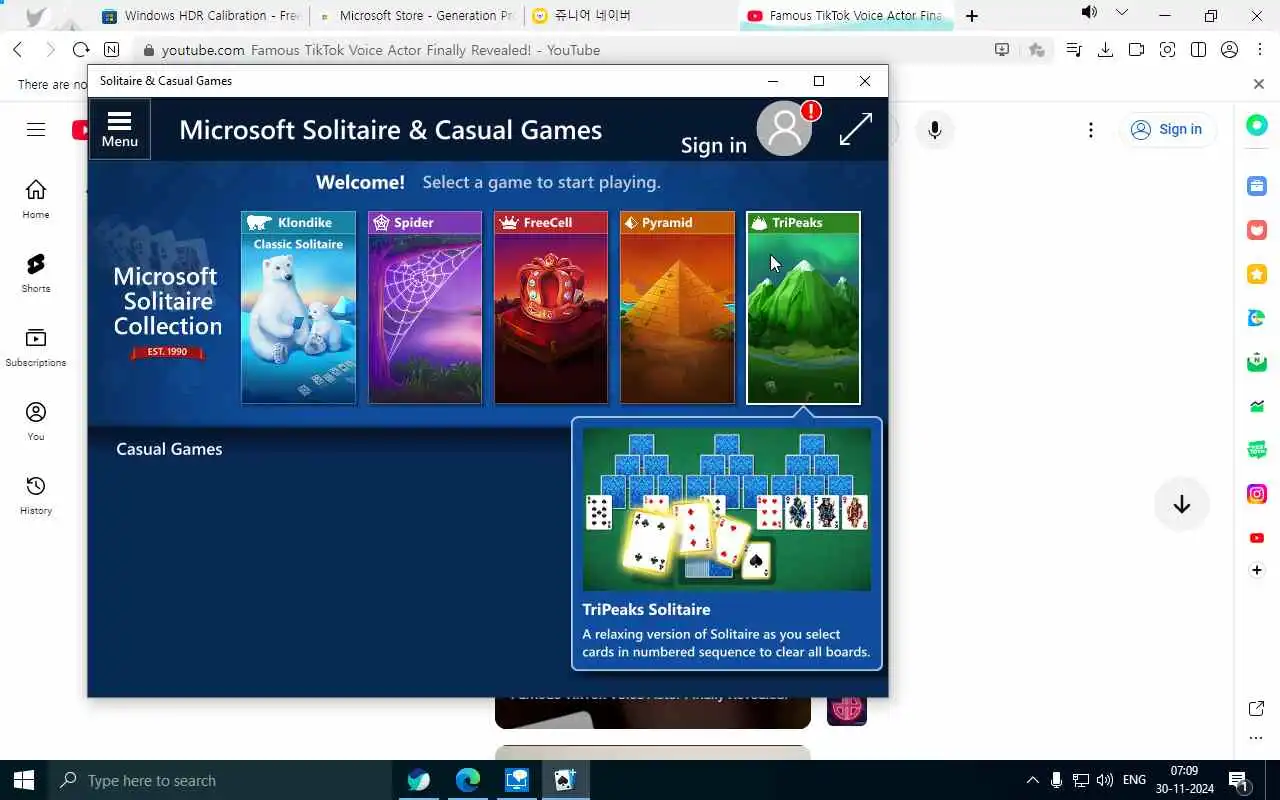Switch to the 쥬니어 네이버 browser tab
The image size is (1280, 800).
click(630, 16)
